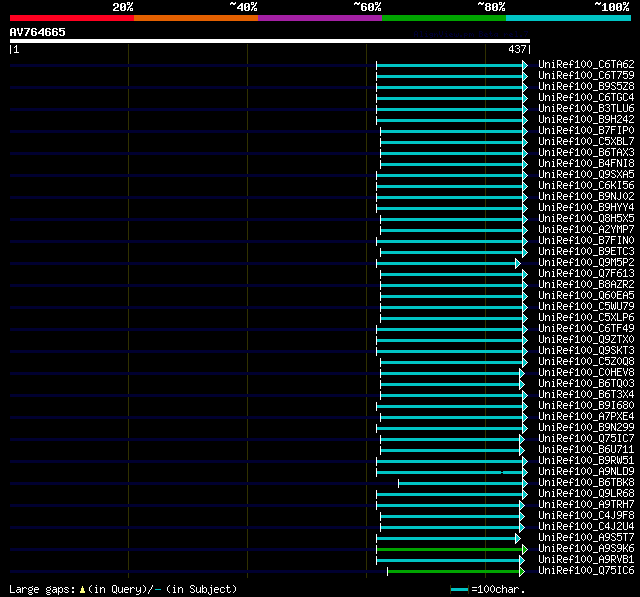
Task: Select the UniRef100_C6TF49 label
Action: (586, 329)
